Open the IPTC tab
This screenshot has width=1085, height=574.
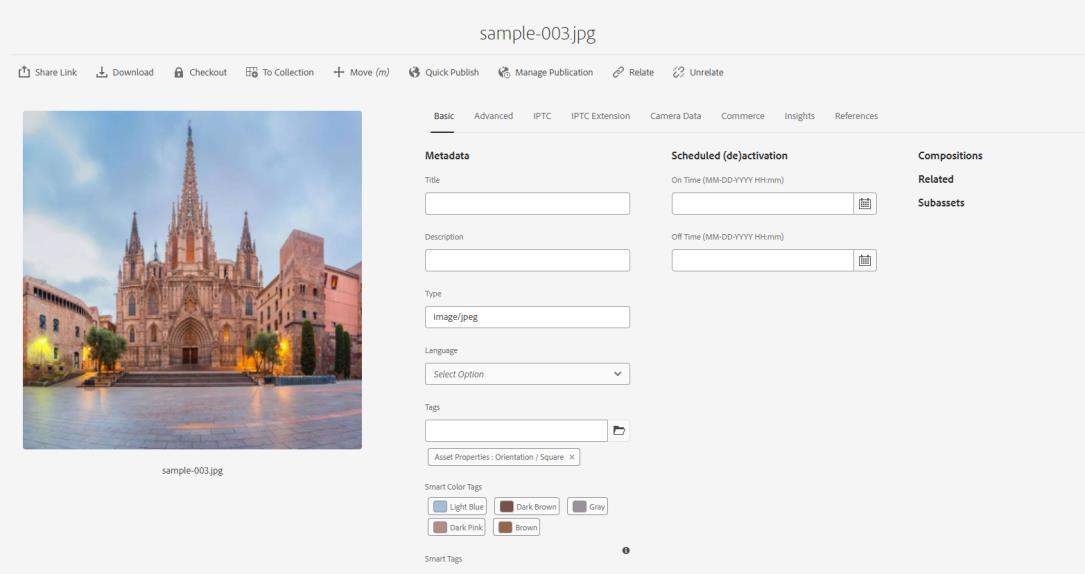click(x=542, y=116)
